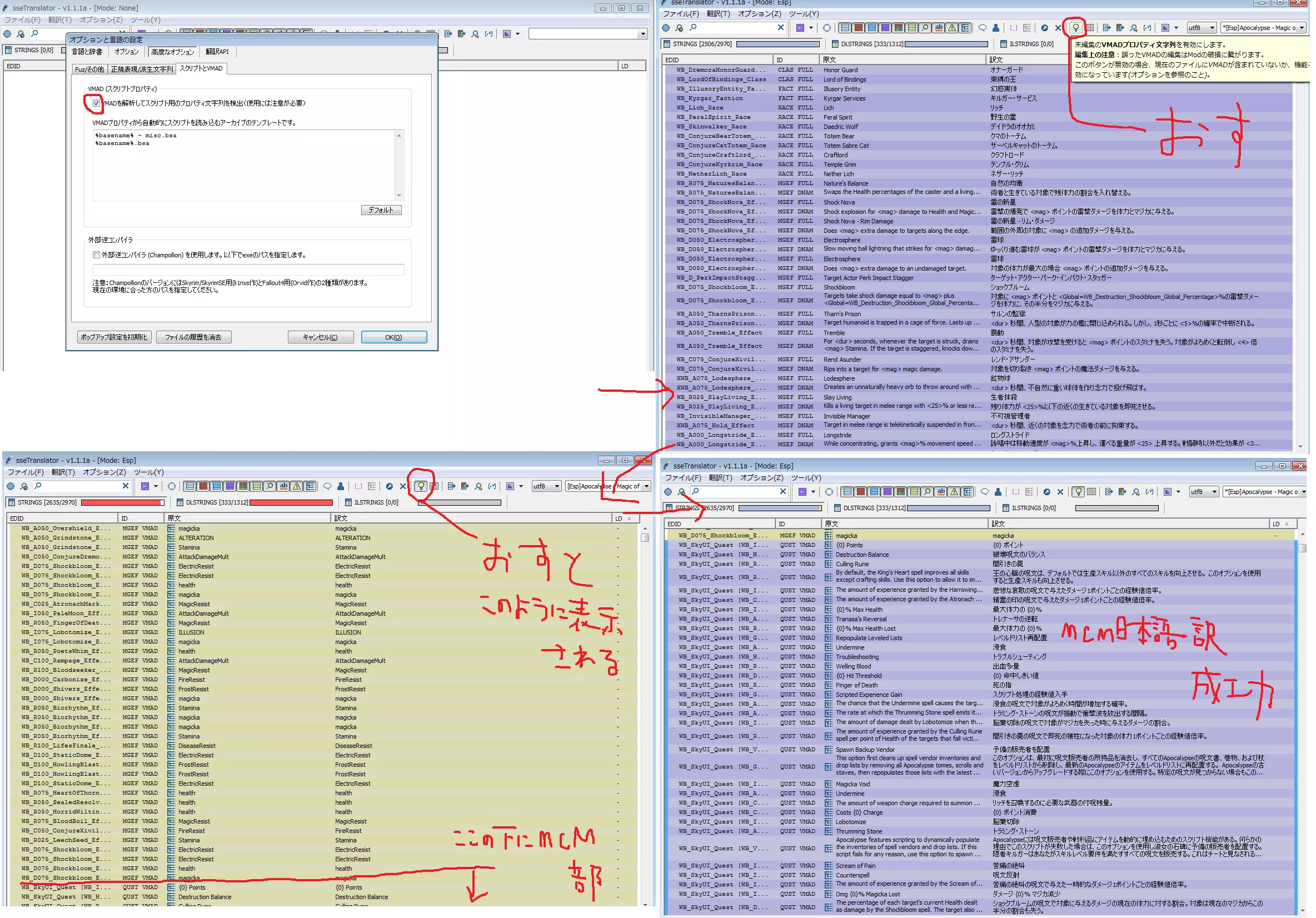
Task: Select the Fuz/その他 sub-tab
Action: [x=89, y=69]
